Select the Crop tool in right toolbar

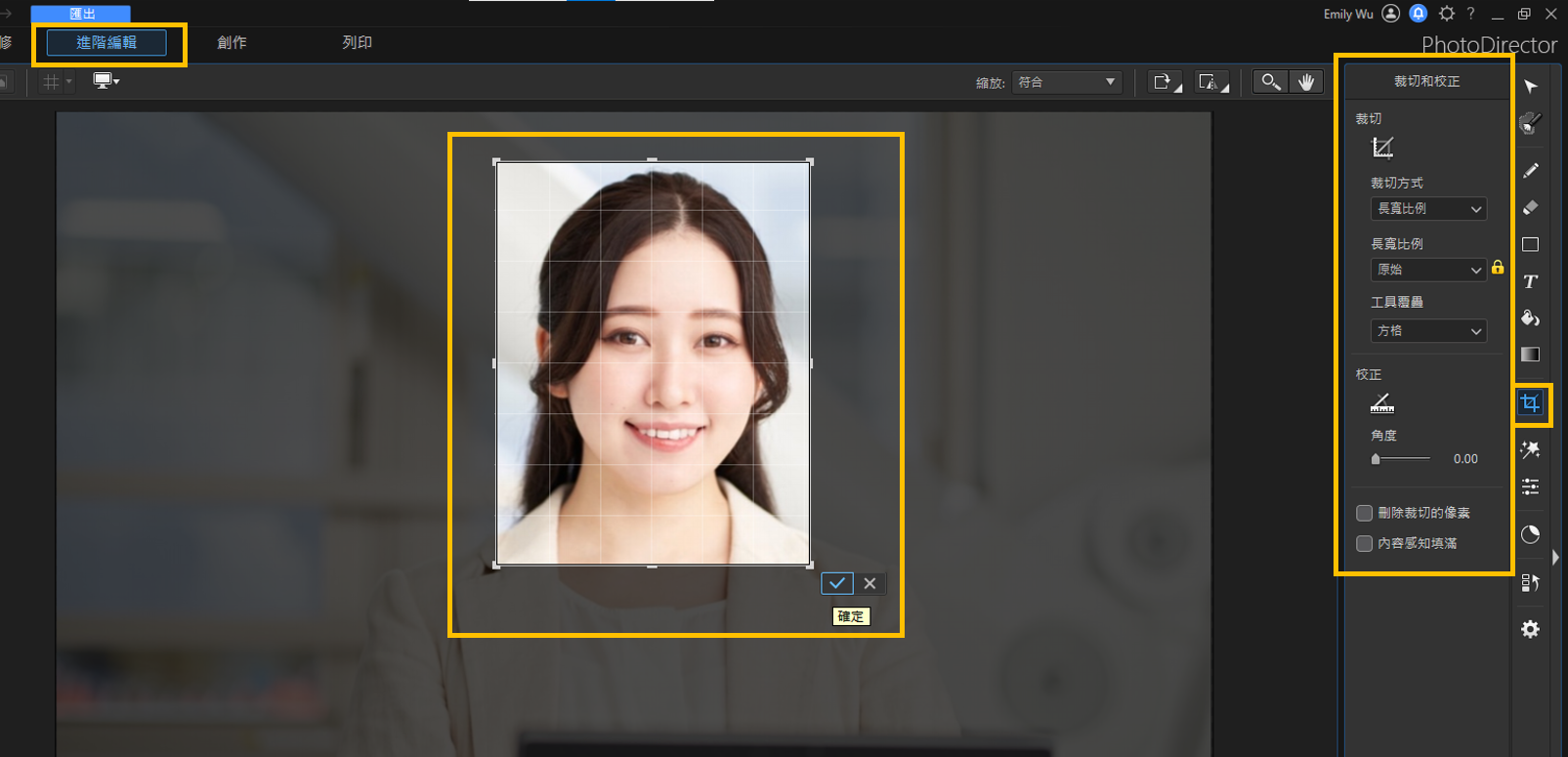point(1530,403)
